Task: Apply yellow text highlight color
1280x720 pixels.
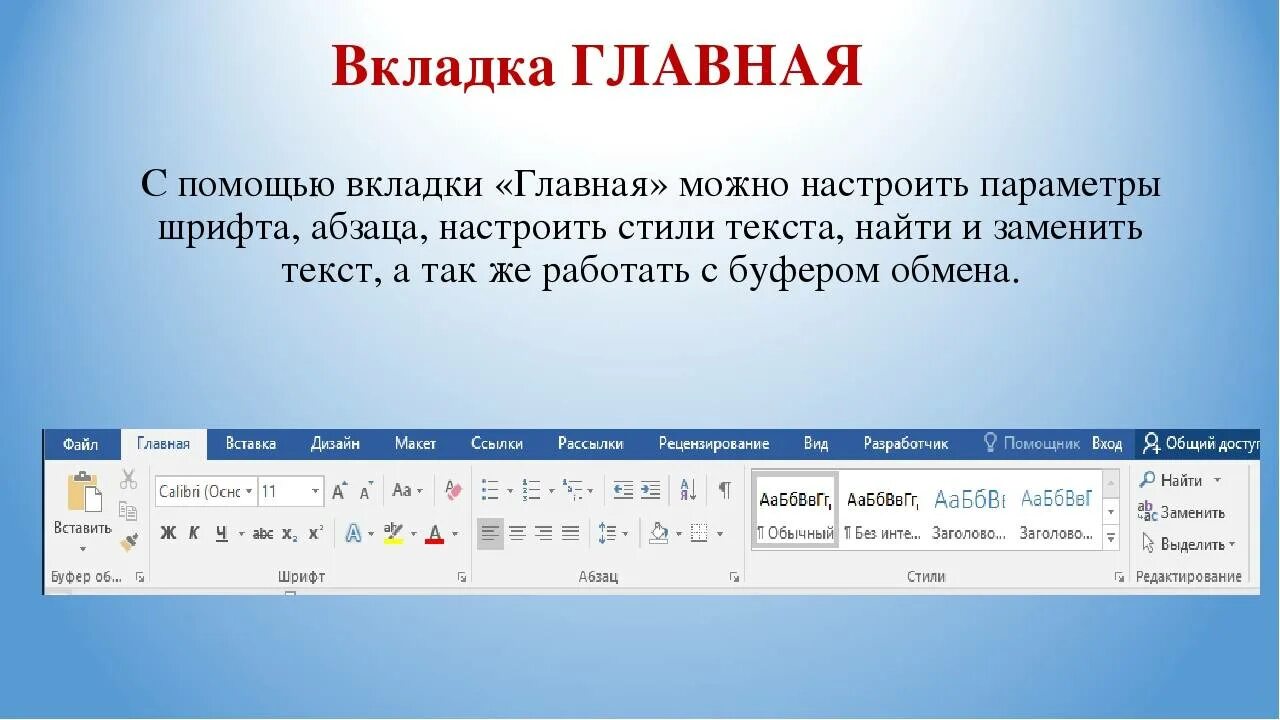Action: coord(393,534)
